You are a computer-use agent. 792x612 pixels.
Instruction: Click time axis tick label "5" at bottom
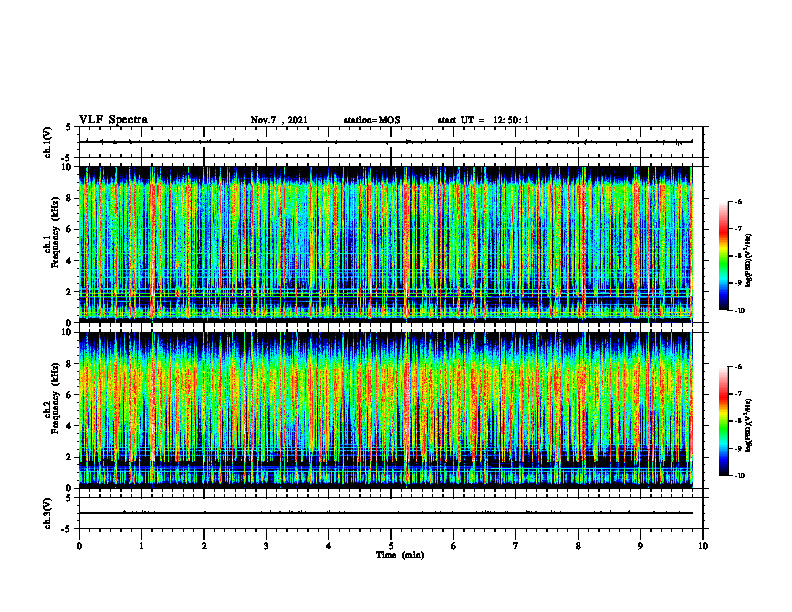click(391, 546)
